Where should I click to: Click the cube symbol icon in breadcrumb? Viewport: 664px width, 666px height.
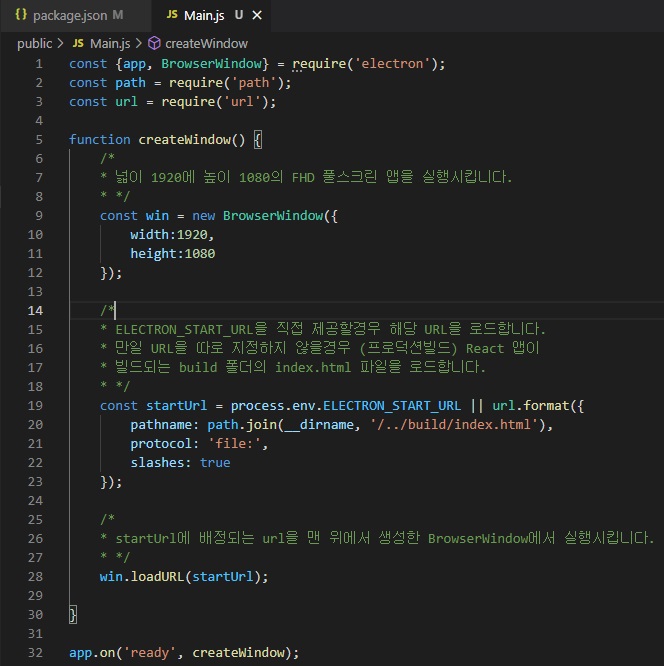pos(154,43)
